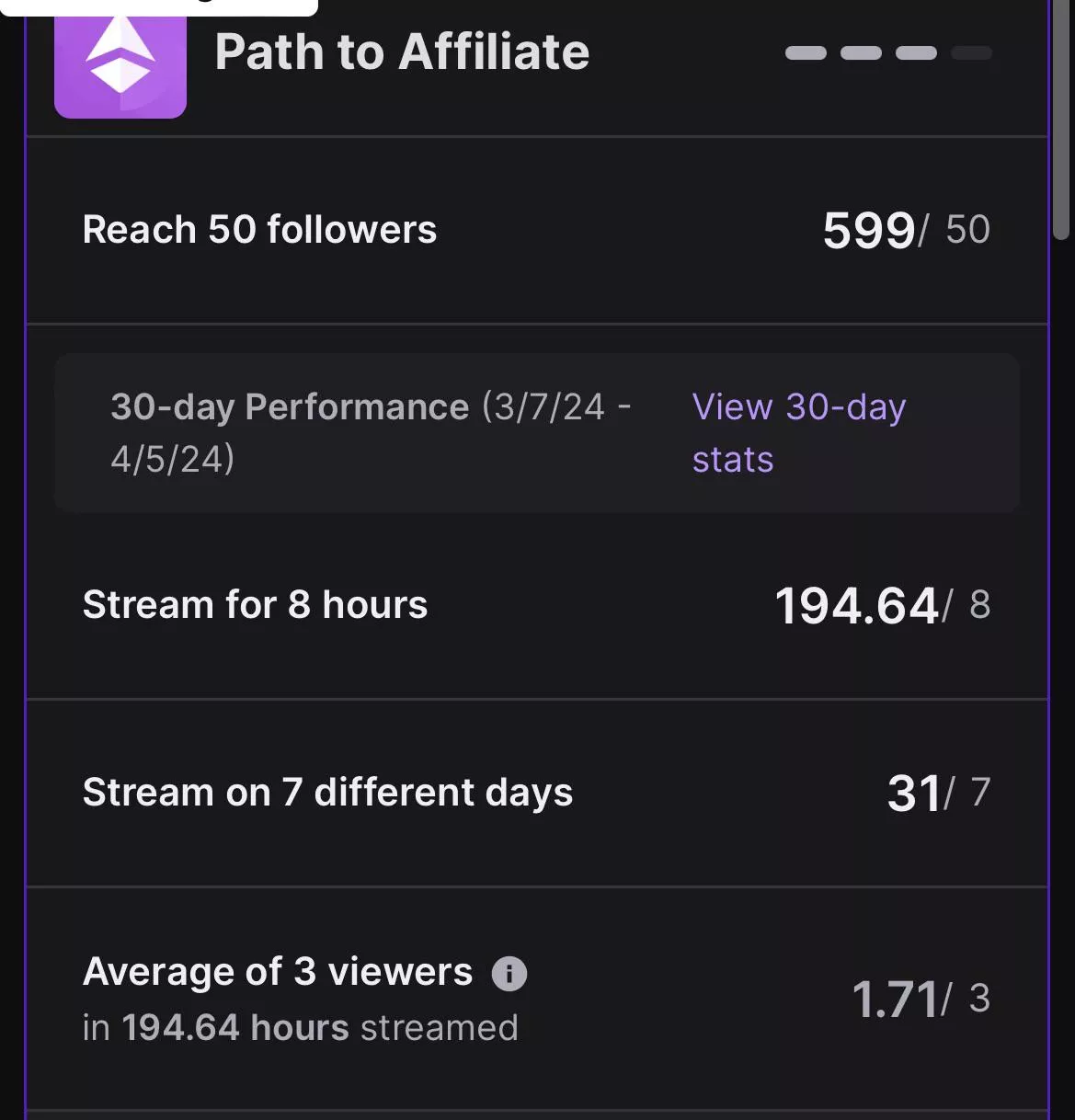Click the vertical scrollbar thumb on the right edge
This screenshot has width=1075, height=1120.
[1061, 120]
